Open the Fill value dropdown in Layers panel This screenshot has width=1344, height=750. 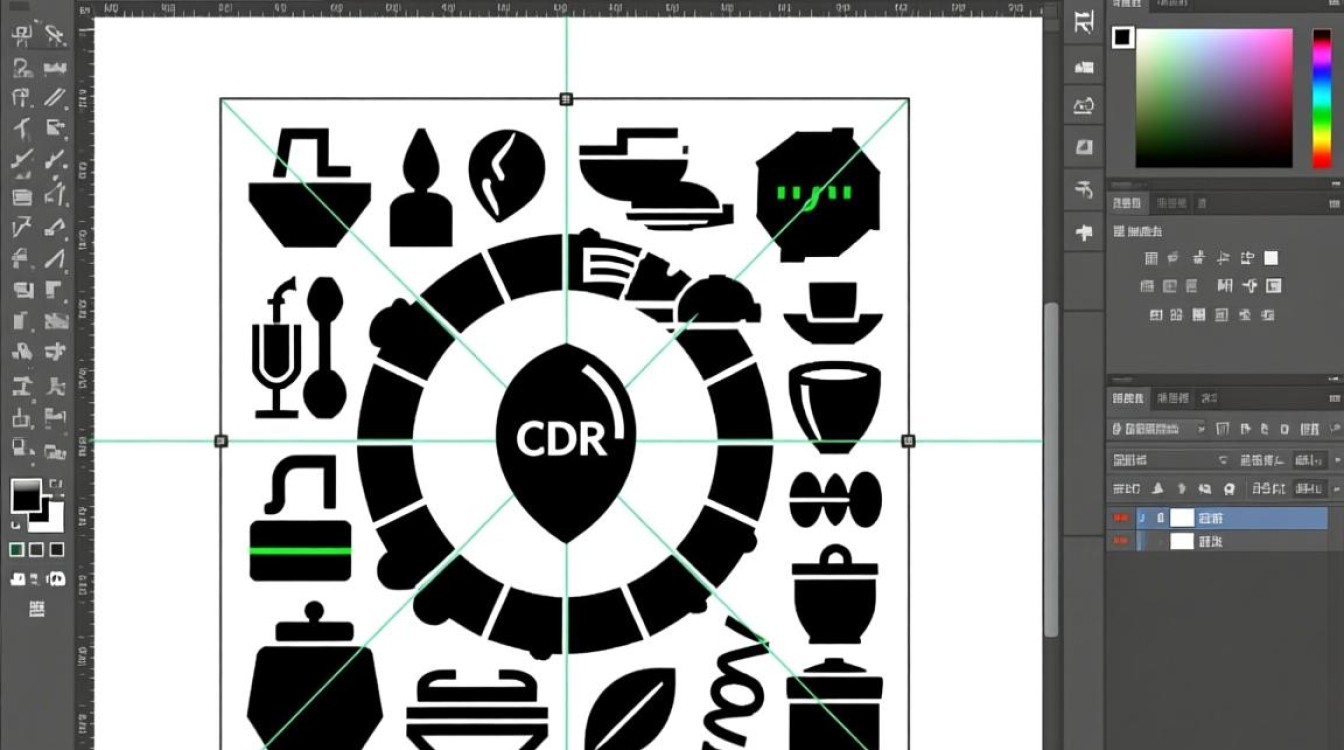[1312, 488]
